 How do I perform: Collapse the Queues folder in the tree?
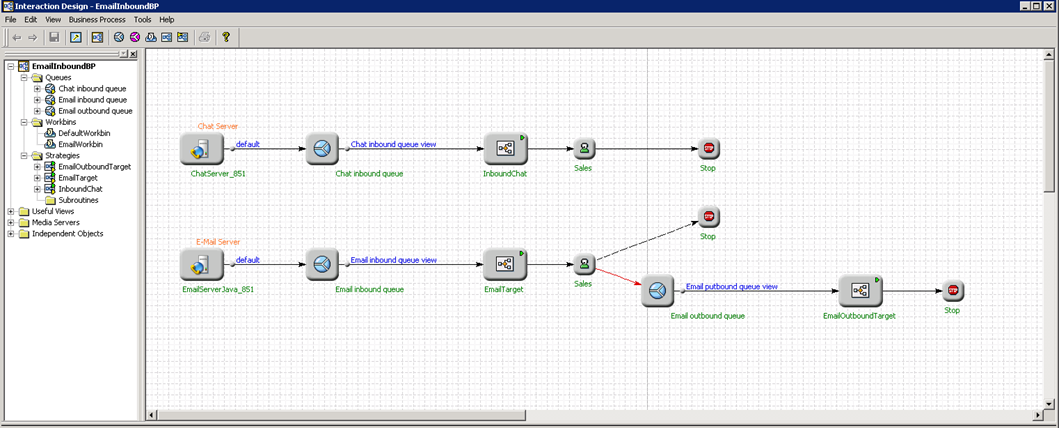pyautogui.click(x=24, y=77)
